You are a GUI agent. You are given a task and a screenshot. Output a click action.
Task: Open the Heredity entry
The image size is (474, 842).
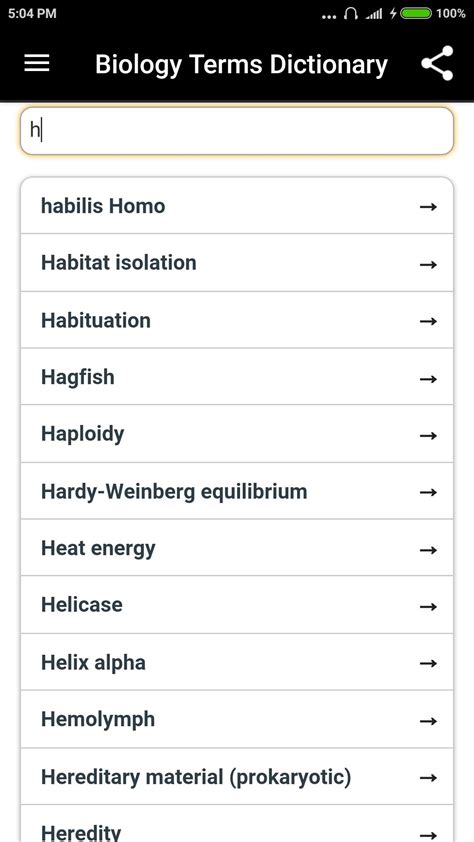[x=237, y=824]
